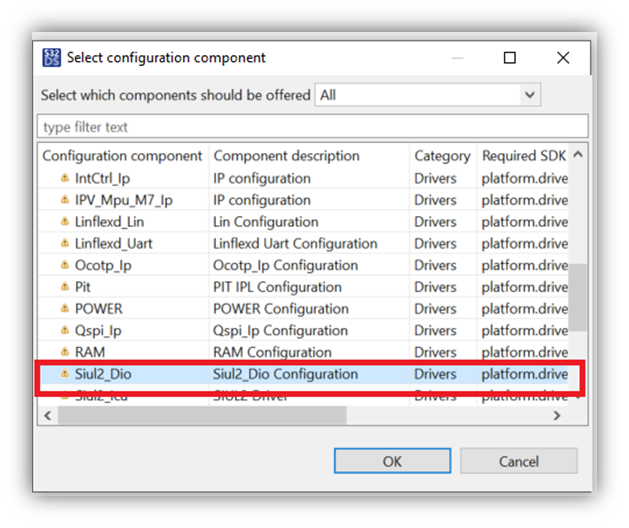
Task: Focus the 'type filter text' field
Action: pyautogui.click(x=312, y=127)
